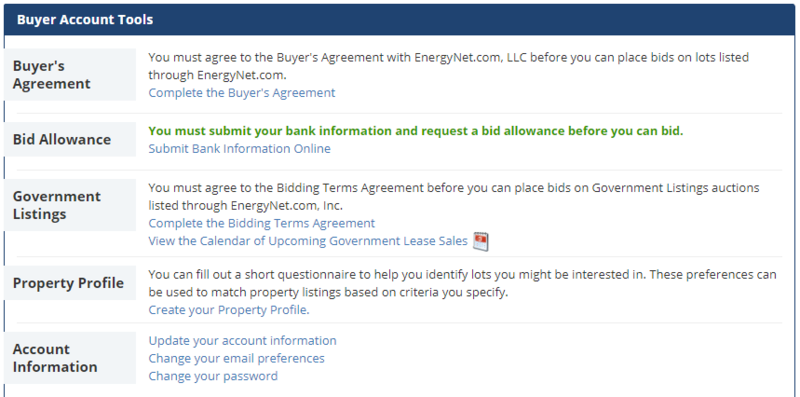Image resolution: width=800 pixels, height=397 pixels.
Task: Open Complete the Bidding Terms Agreement
Action: [262, 224]
